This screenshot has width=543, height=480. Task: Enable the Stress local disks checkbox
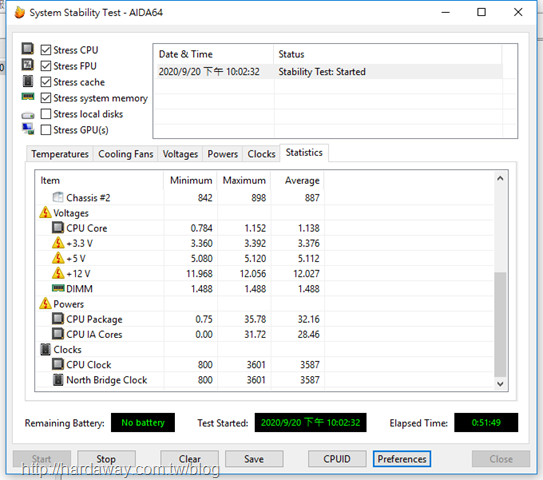46,114
